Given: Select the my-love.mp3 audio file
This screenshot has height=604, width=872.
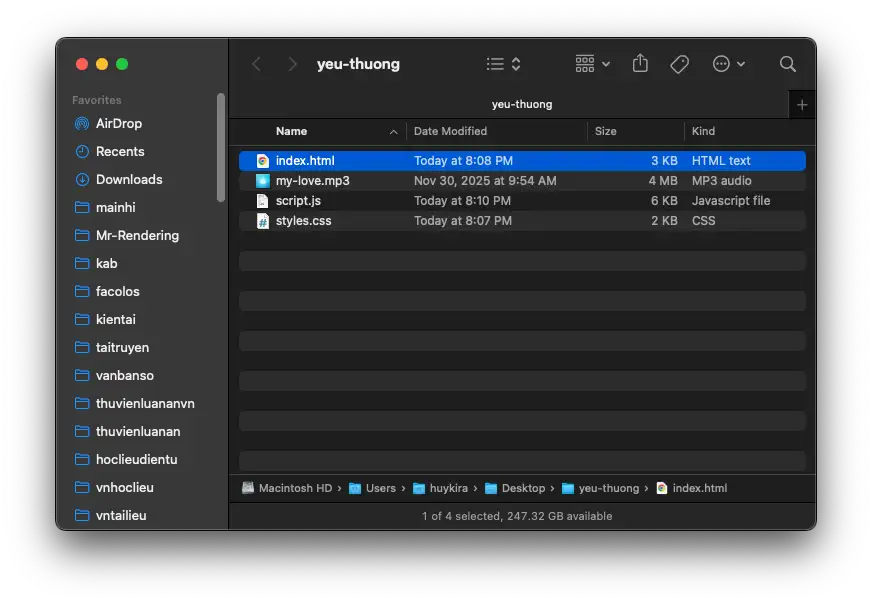Looking at the screenshot, I should pos(312,181).
